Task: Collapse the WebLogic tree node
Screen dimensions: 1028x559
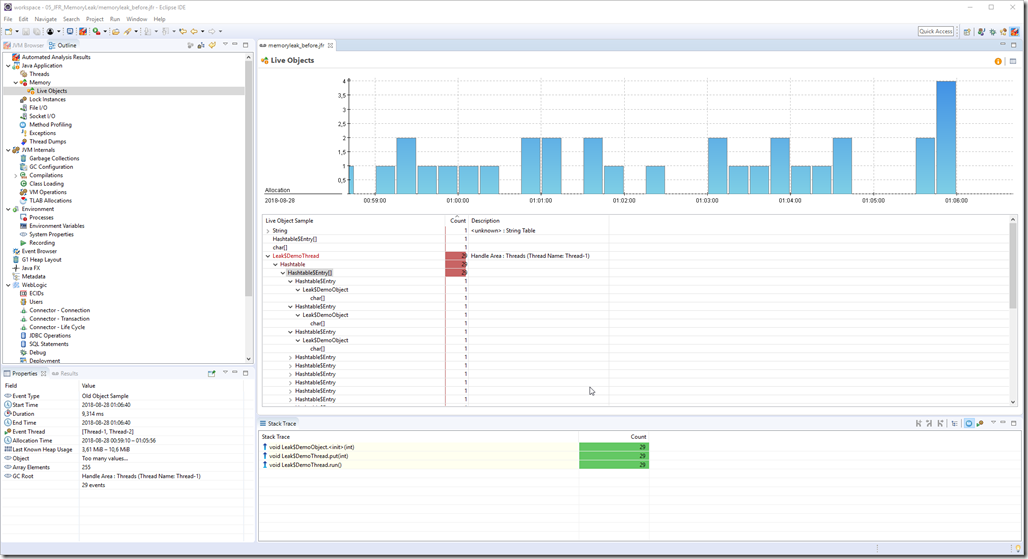Action: pyautogui.click(x=8, y=285)
